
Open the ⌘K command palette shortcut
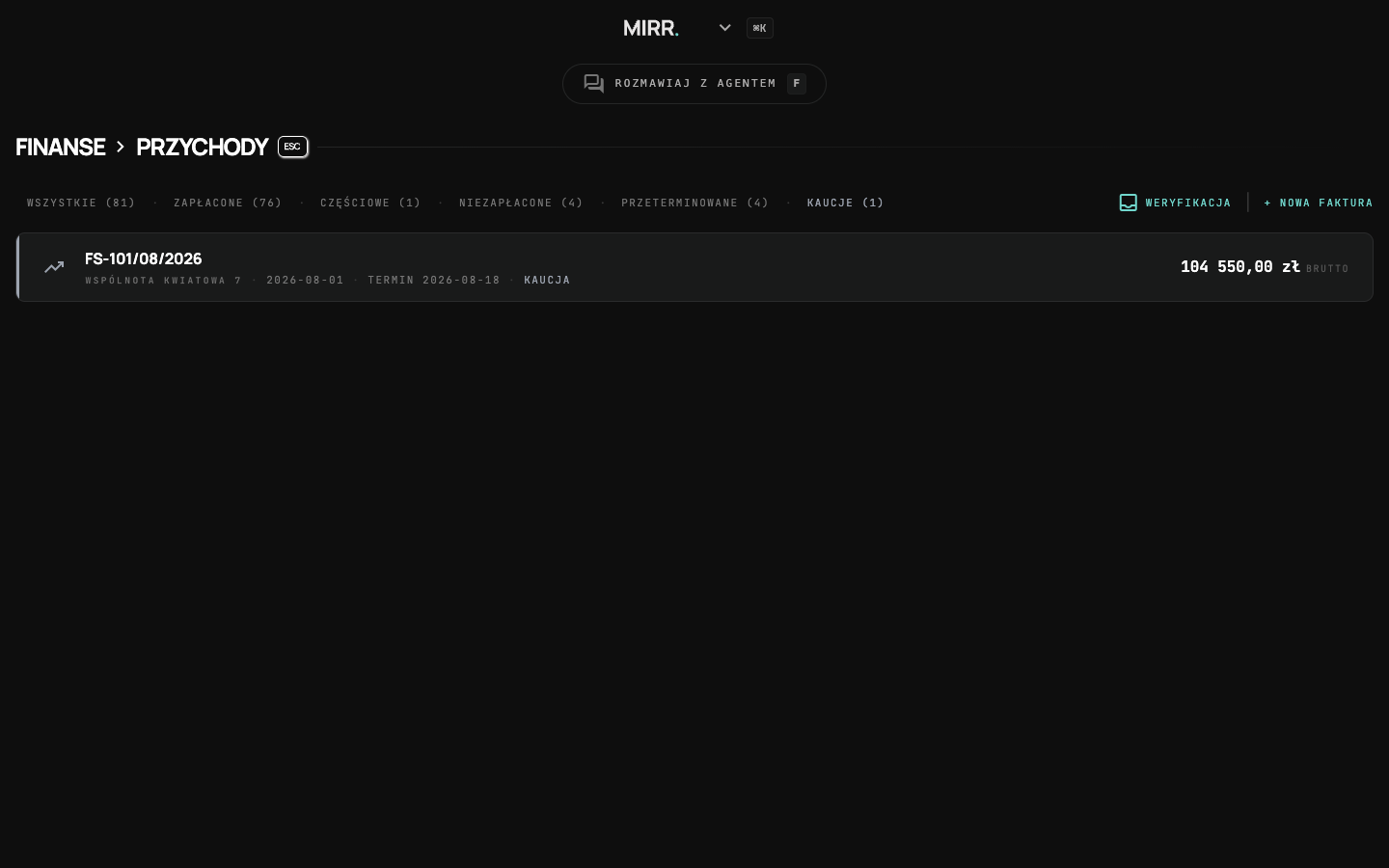760,28
